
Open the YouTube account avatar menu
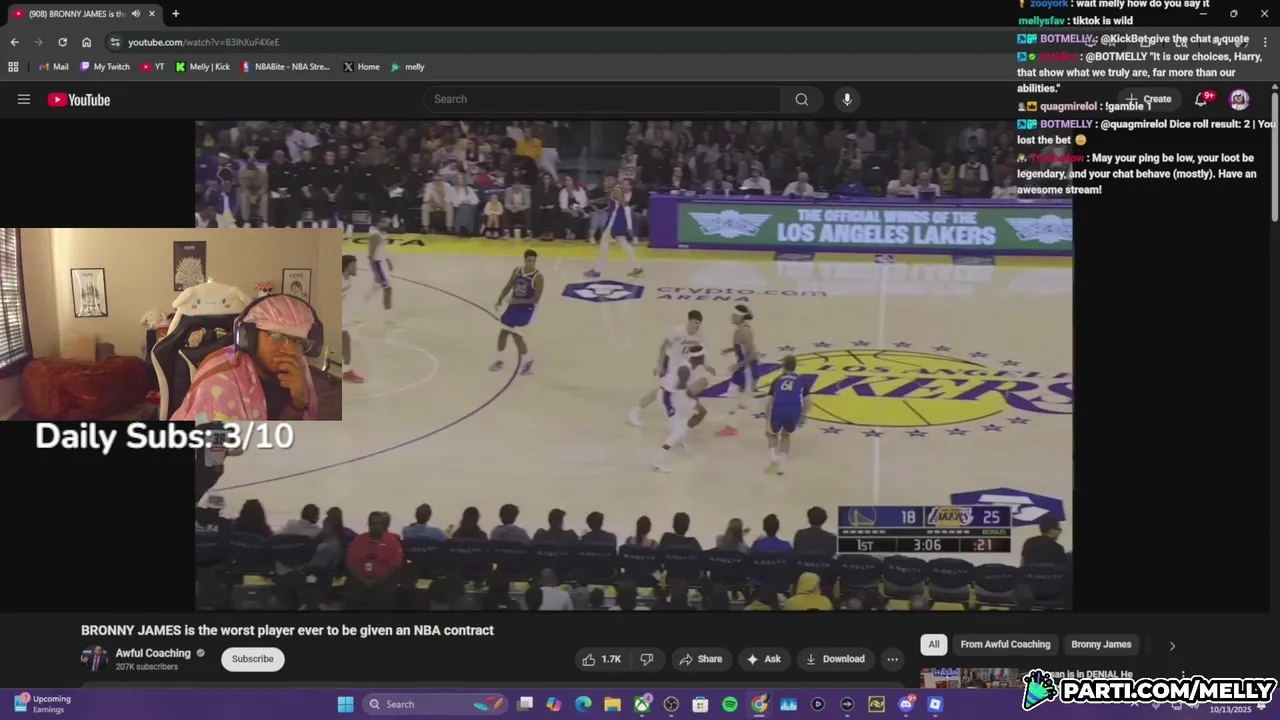(1239, 99)
